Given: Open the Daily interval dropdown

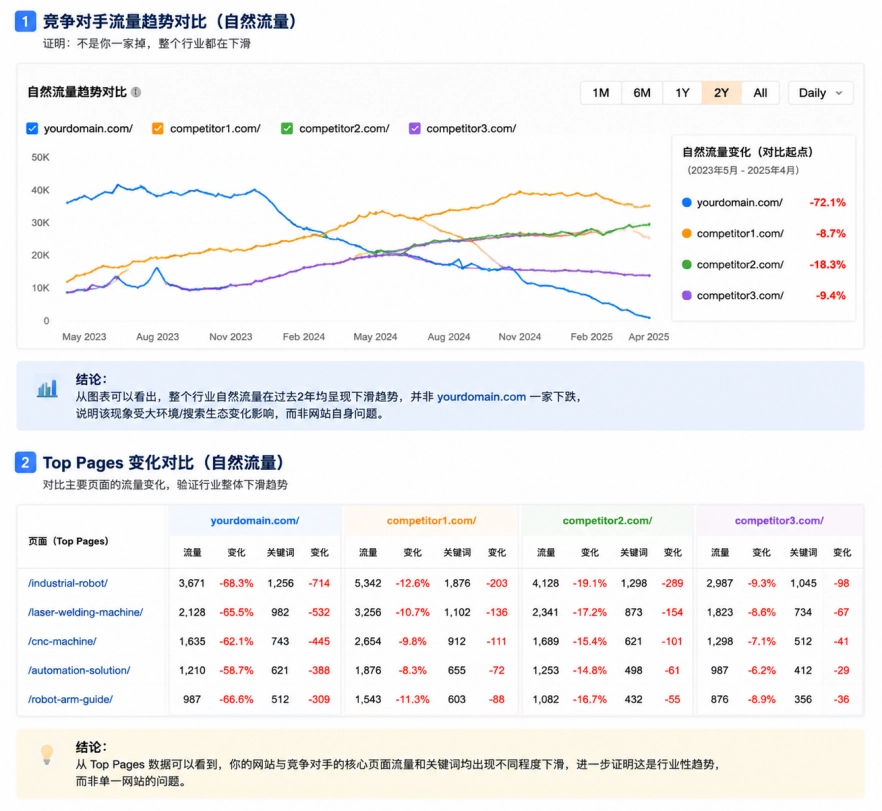Looking at the screenshot, I should coord(820,93).
